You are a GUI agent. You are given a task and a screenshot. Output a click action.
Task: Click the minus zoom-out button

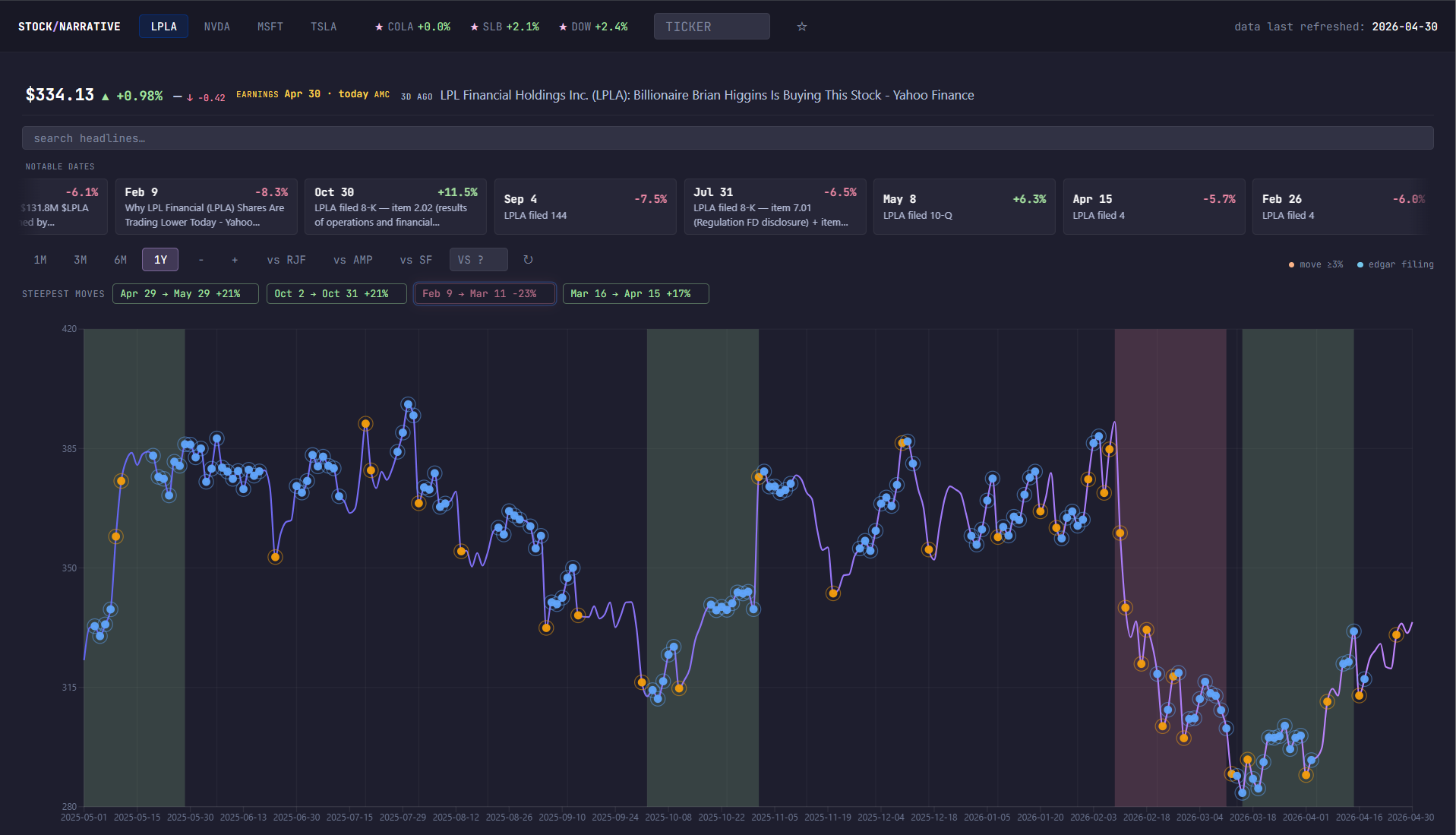(x=201, y=260)
